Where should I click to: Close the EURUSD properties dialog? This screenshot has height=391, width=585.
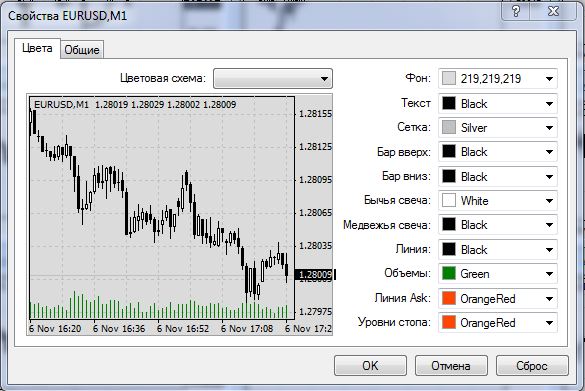coord(553,11)
